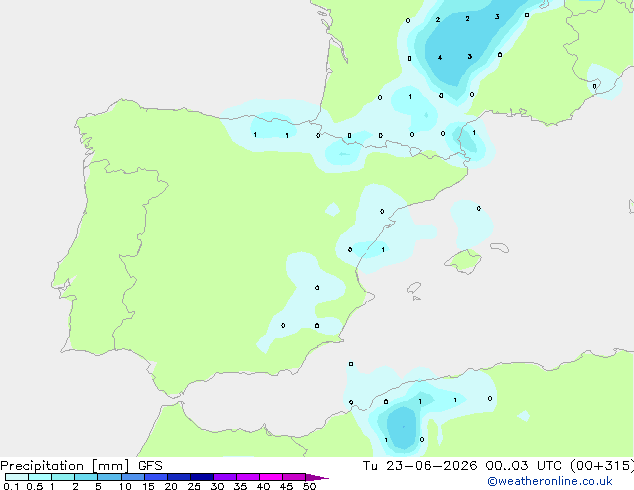Click the '25' legend scale label

coord(194,486)
